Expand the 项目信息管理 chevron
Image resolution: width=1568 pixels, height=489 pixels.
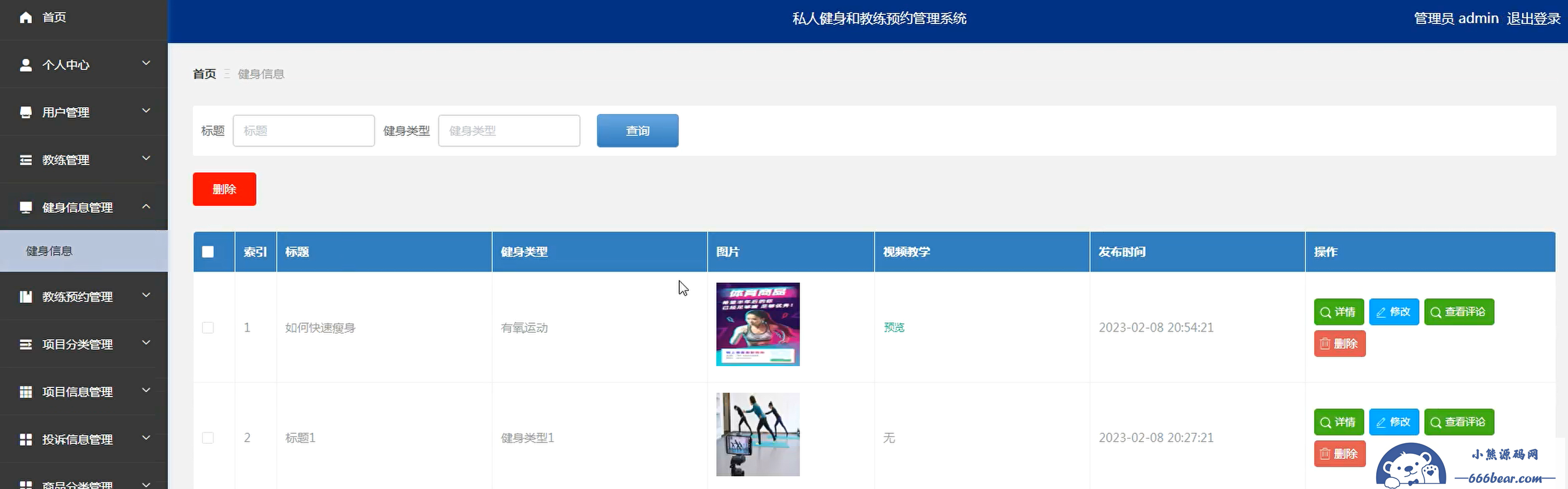(146, 390)
